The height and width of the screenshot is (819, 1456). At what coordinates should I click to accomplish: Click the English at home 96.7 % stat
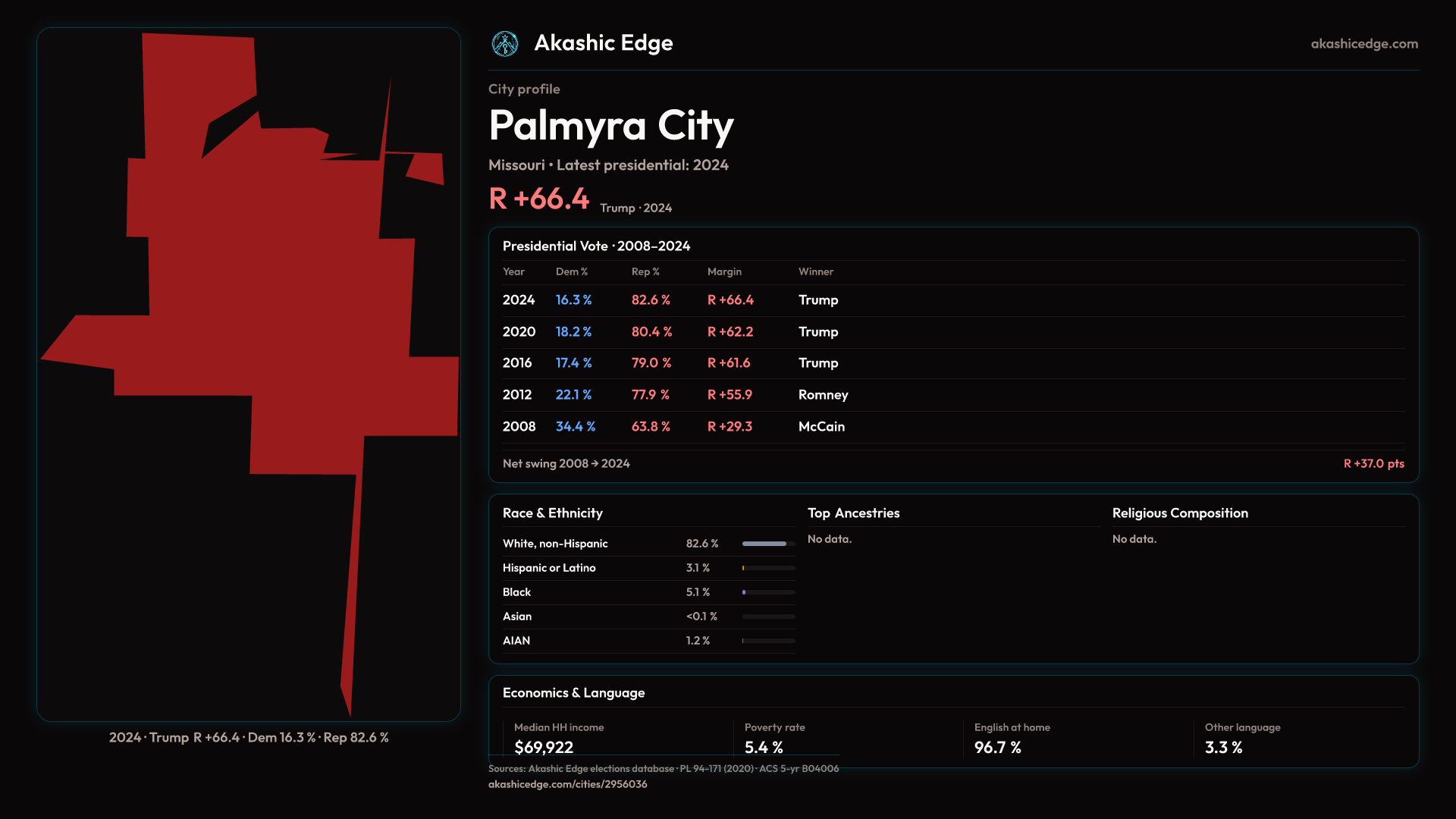coord(997,747)
